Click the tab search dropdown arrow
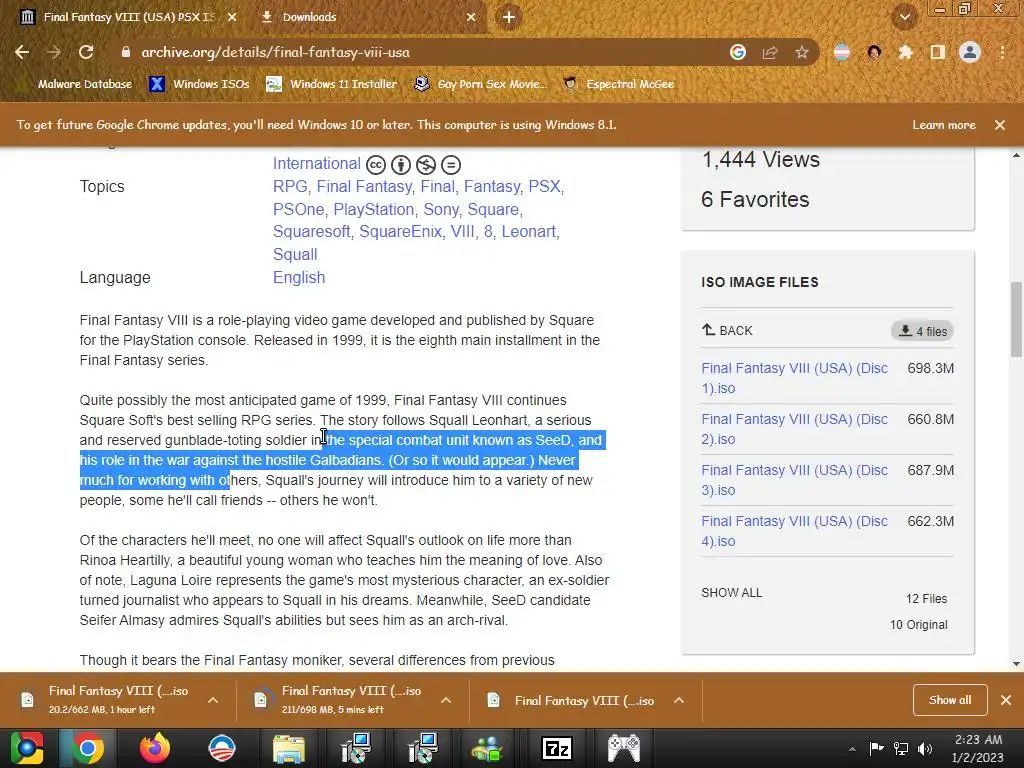Screen dimensions: 1024x768 pos(905,17)
